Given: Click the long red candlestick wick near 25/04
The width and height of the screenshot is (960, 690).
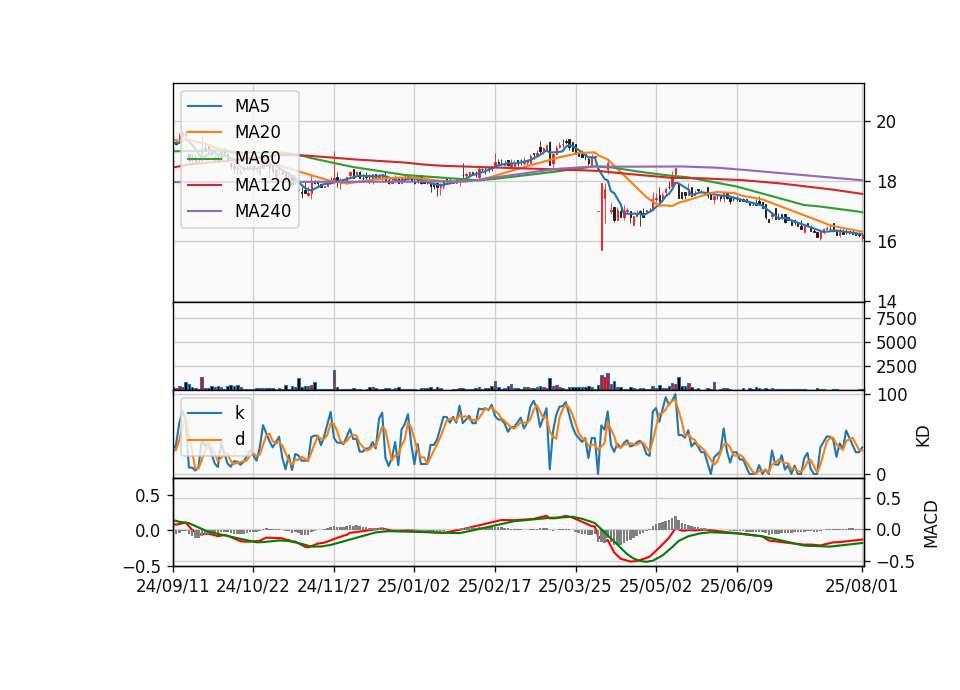Looking at the screenshot, I should (x=602, y=217).
